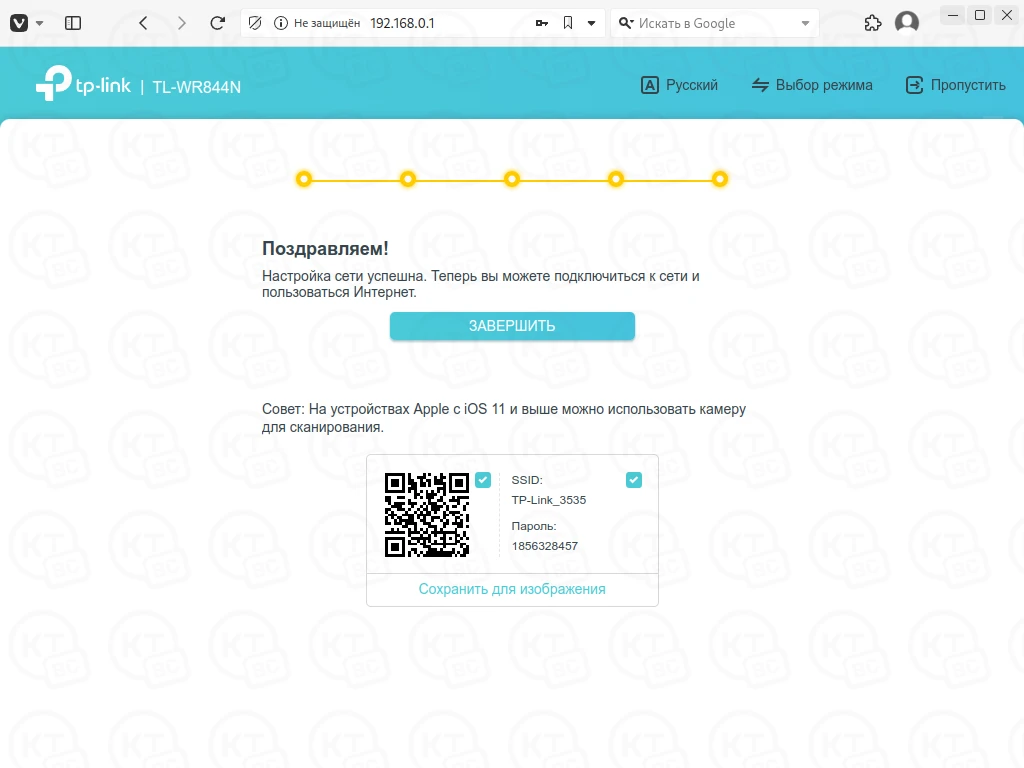Click the SSID value TP-Link_3535
1024x768 pixels.
click(549, 500)
